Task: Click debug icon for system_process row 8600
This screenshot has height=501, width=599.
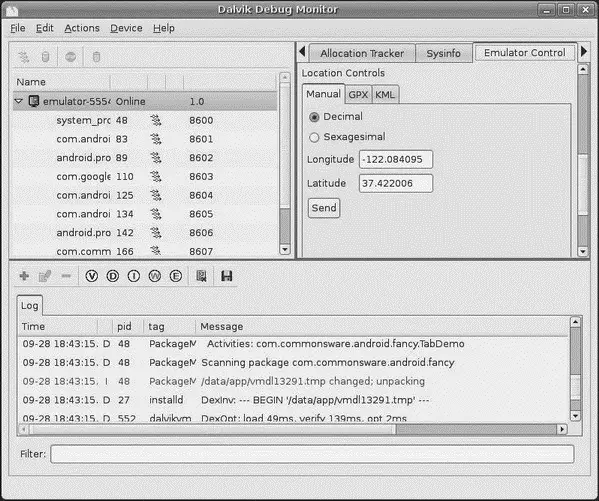Action: (155, 120)
